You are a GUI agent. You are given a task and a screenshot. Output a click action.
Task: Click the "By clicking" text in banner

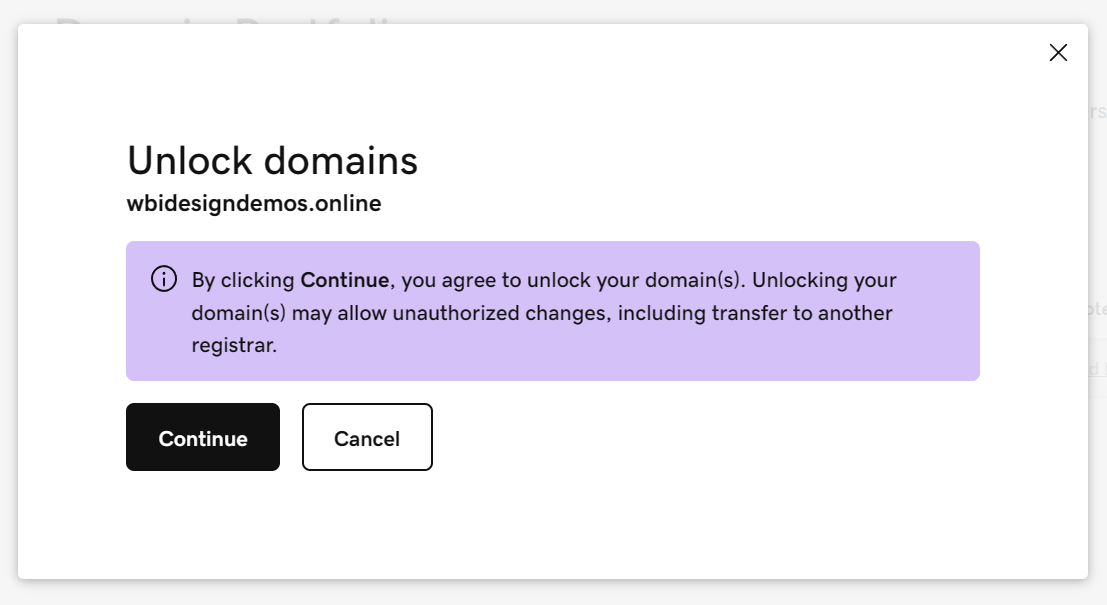click(x=243, y=280)
